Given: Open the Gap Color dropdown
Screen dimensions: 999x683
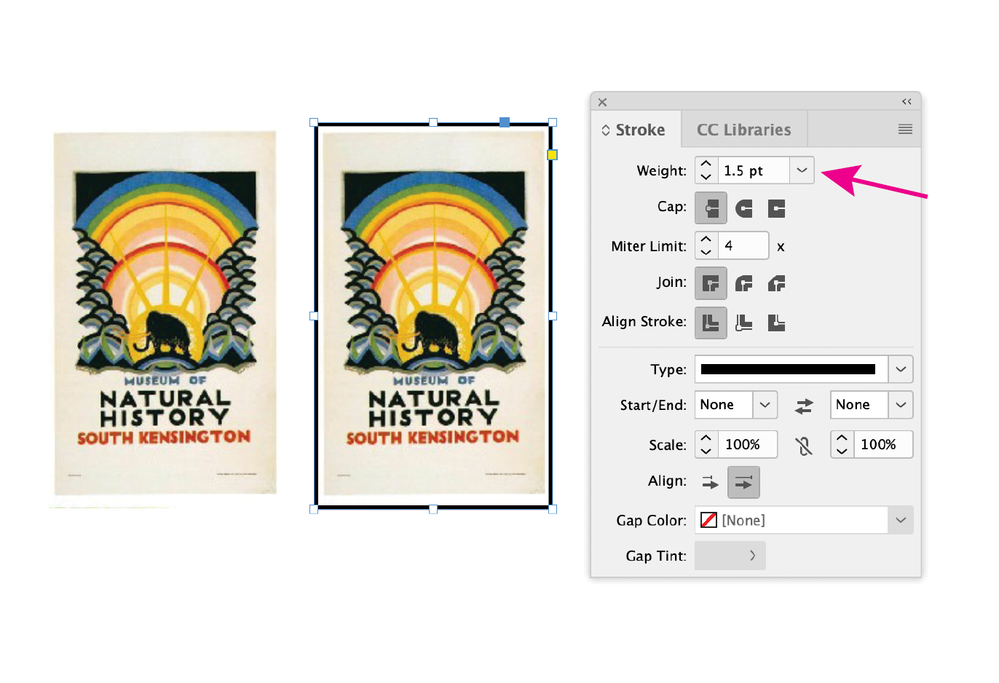Looking at the screenshot, I should 900,520.
